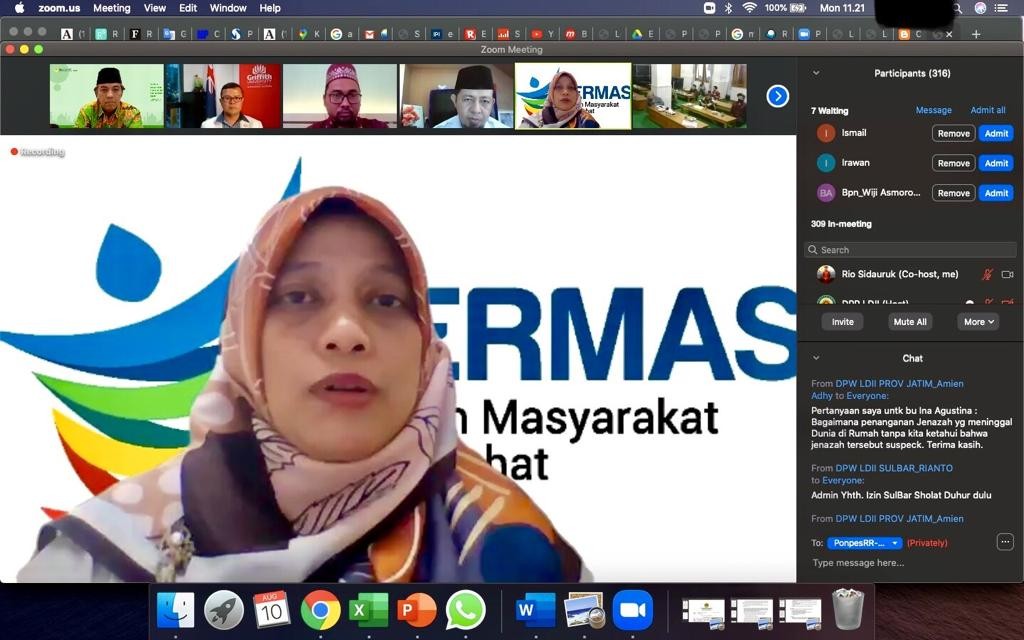Screen dimensions: 1024x640
Task: Open the Window menu
Action: point(228,8)
